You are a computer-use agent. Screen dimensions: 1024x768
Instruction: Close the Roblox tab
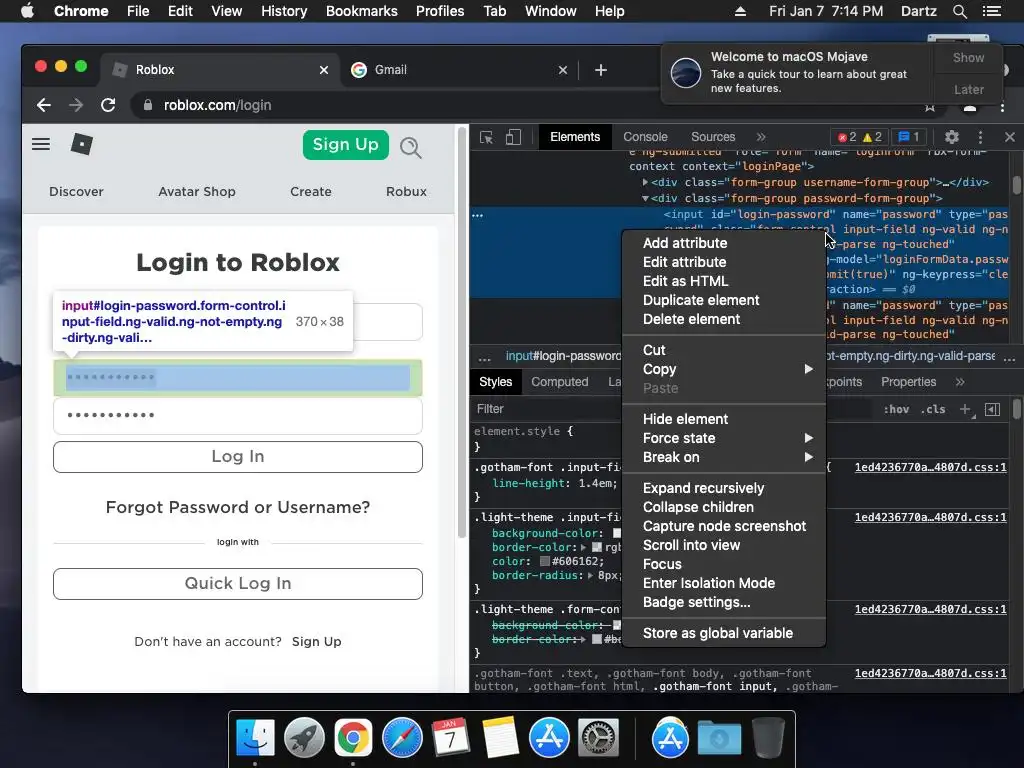(324, 70)
